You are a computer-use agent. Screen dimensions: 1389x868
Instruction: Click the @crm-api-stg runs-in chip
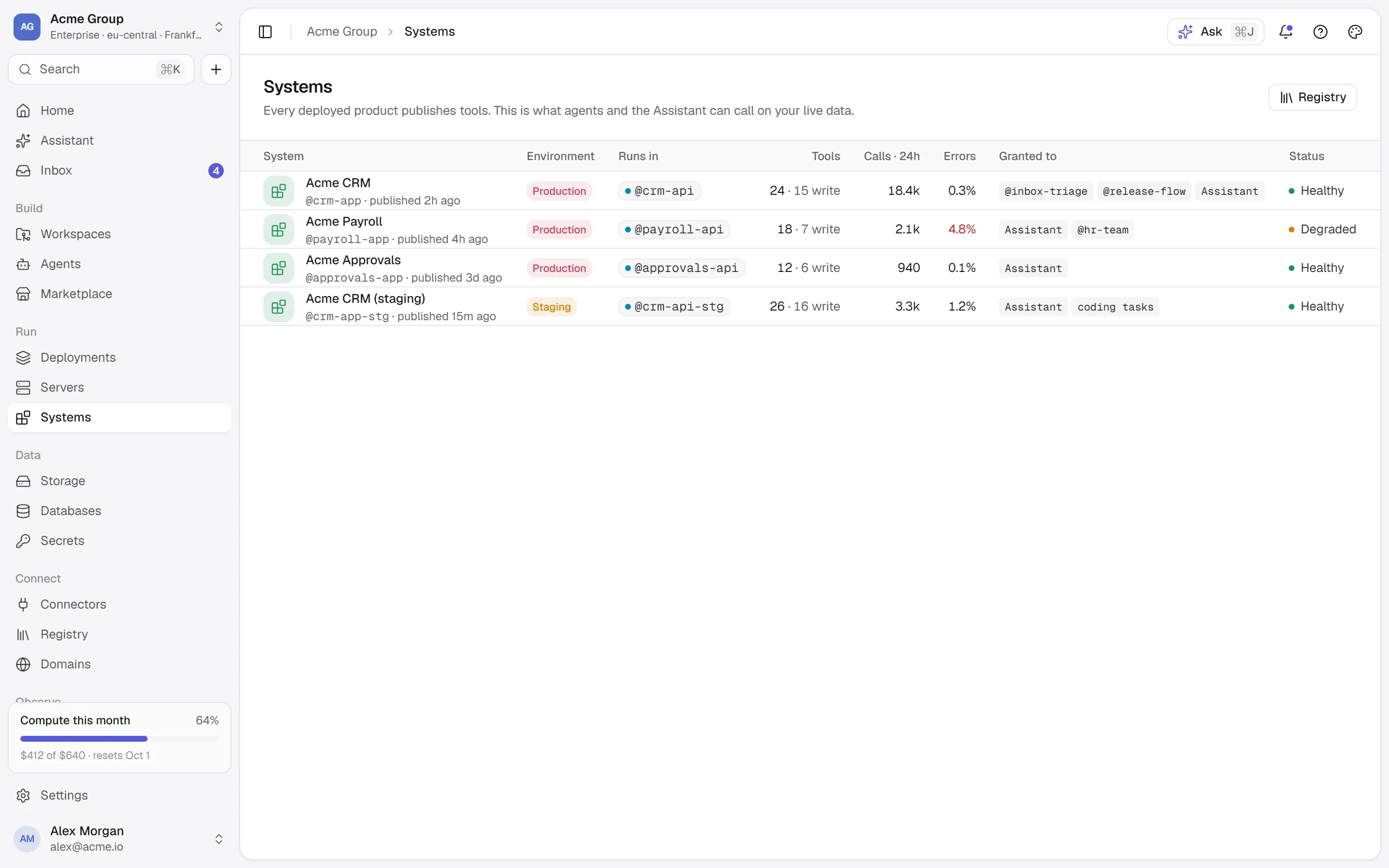coord(674,307)
